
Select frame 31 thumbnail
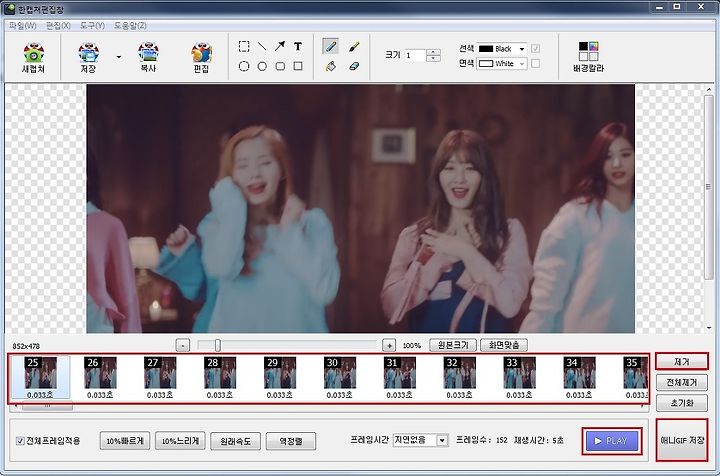tap(399, 377)
